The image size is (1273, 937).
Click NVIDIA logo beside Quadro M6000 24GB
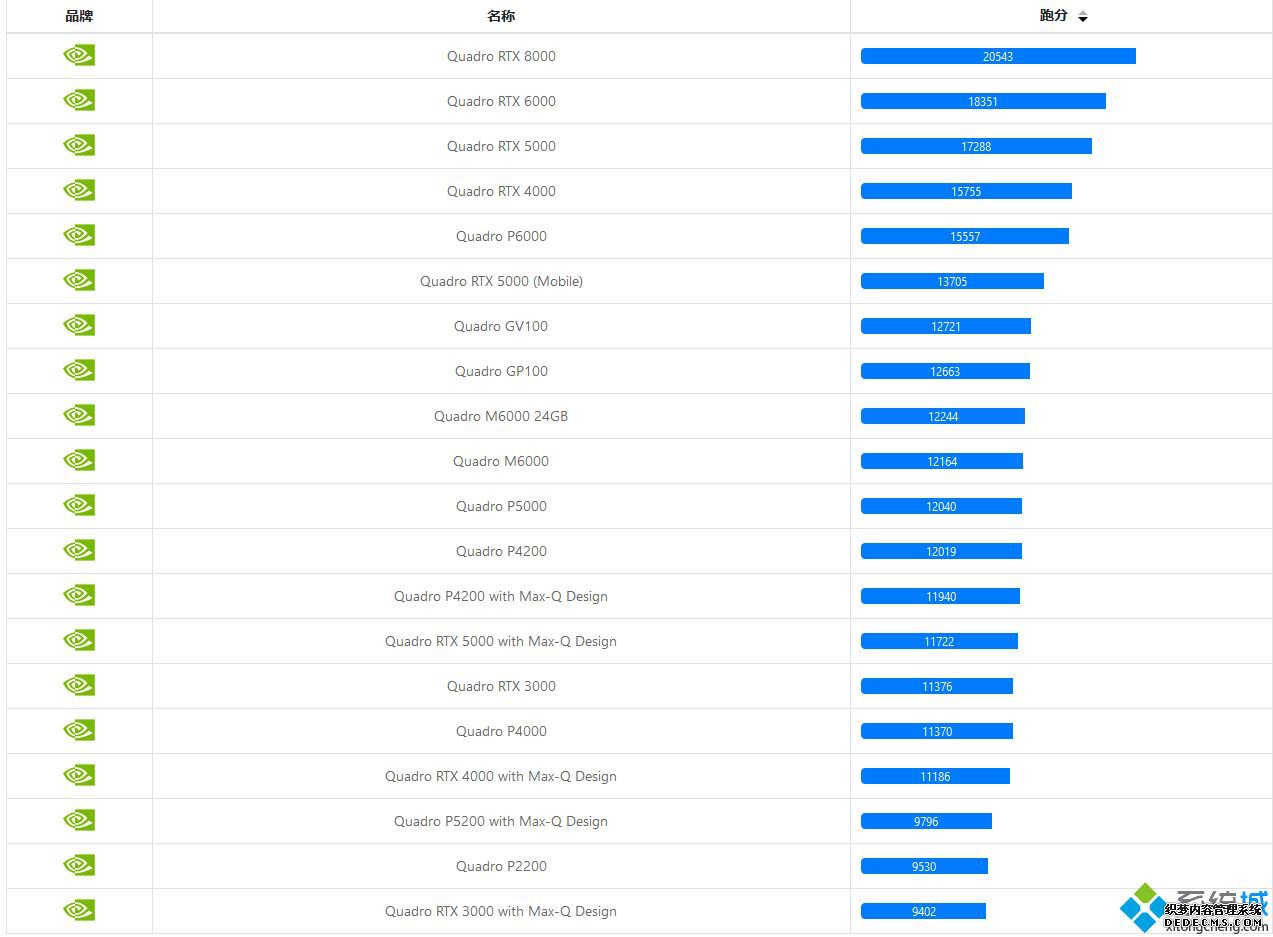click(79, 415)
